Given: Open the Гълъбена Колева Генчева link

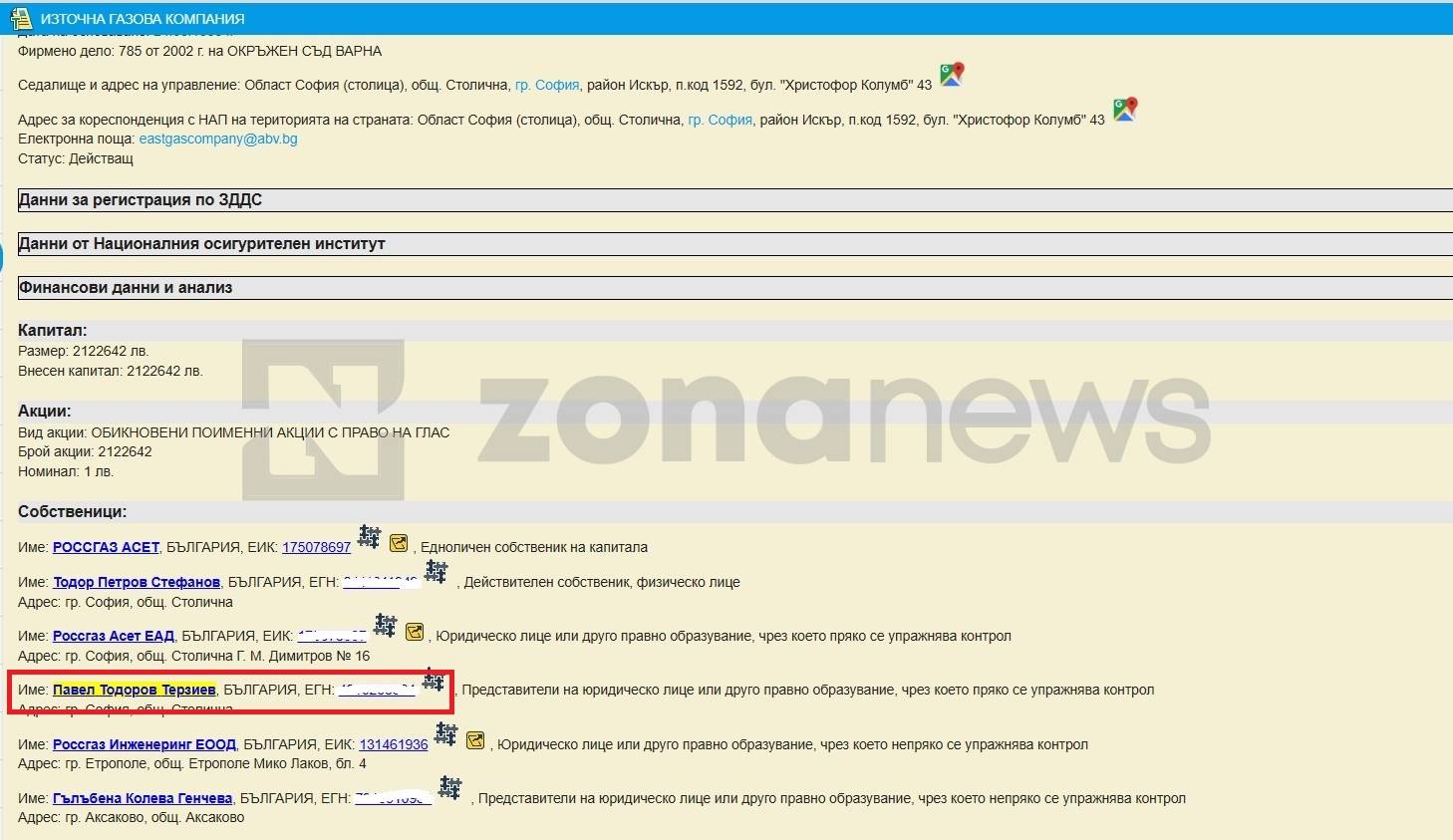Looking at the screenshot, I should click(x=143, y=798).
